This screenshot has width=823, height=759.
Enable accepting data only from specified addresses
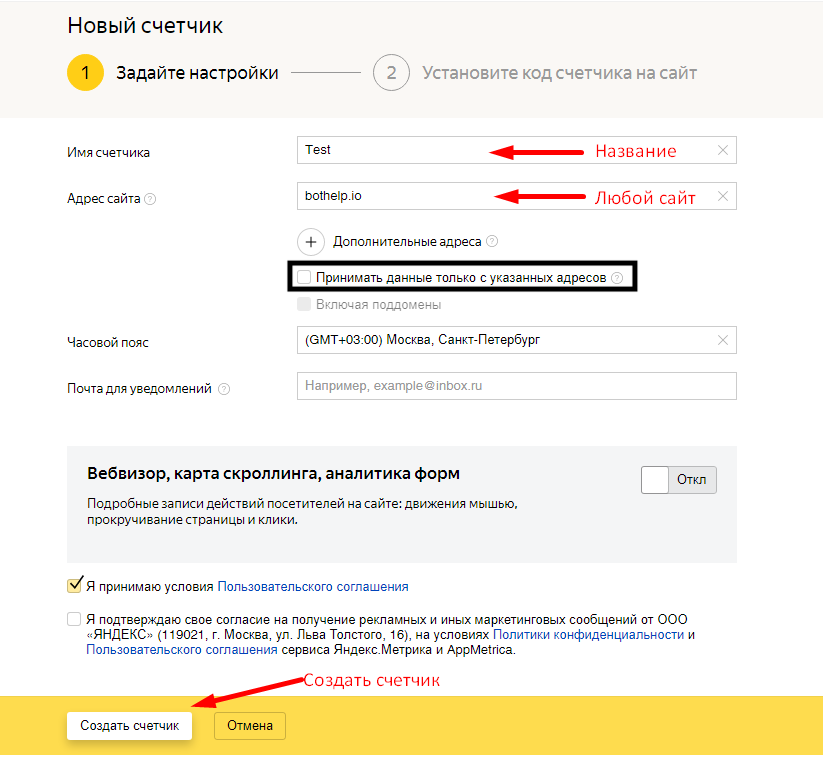coord(304,277)
